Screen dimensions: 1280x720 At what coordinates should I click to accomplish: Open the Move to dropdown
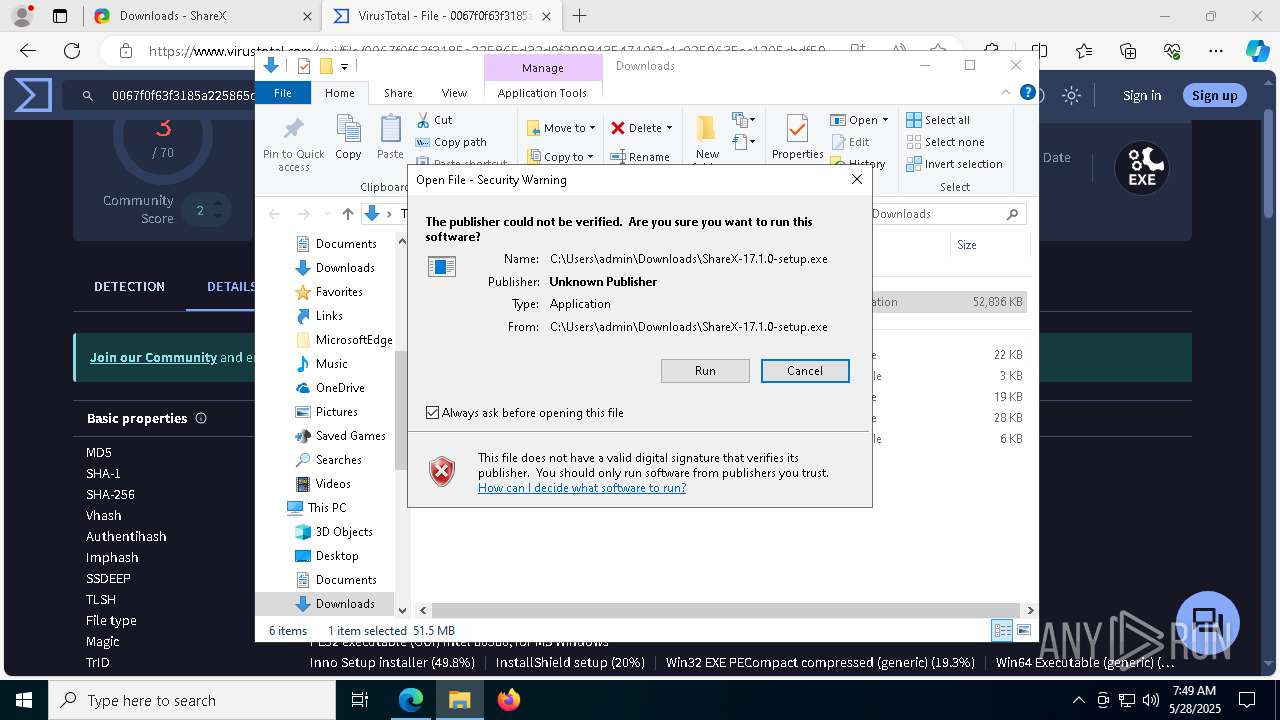tap(561, 128)
